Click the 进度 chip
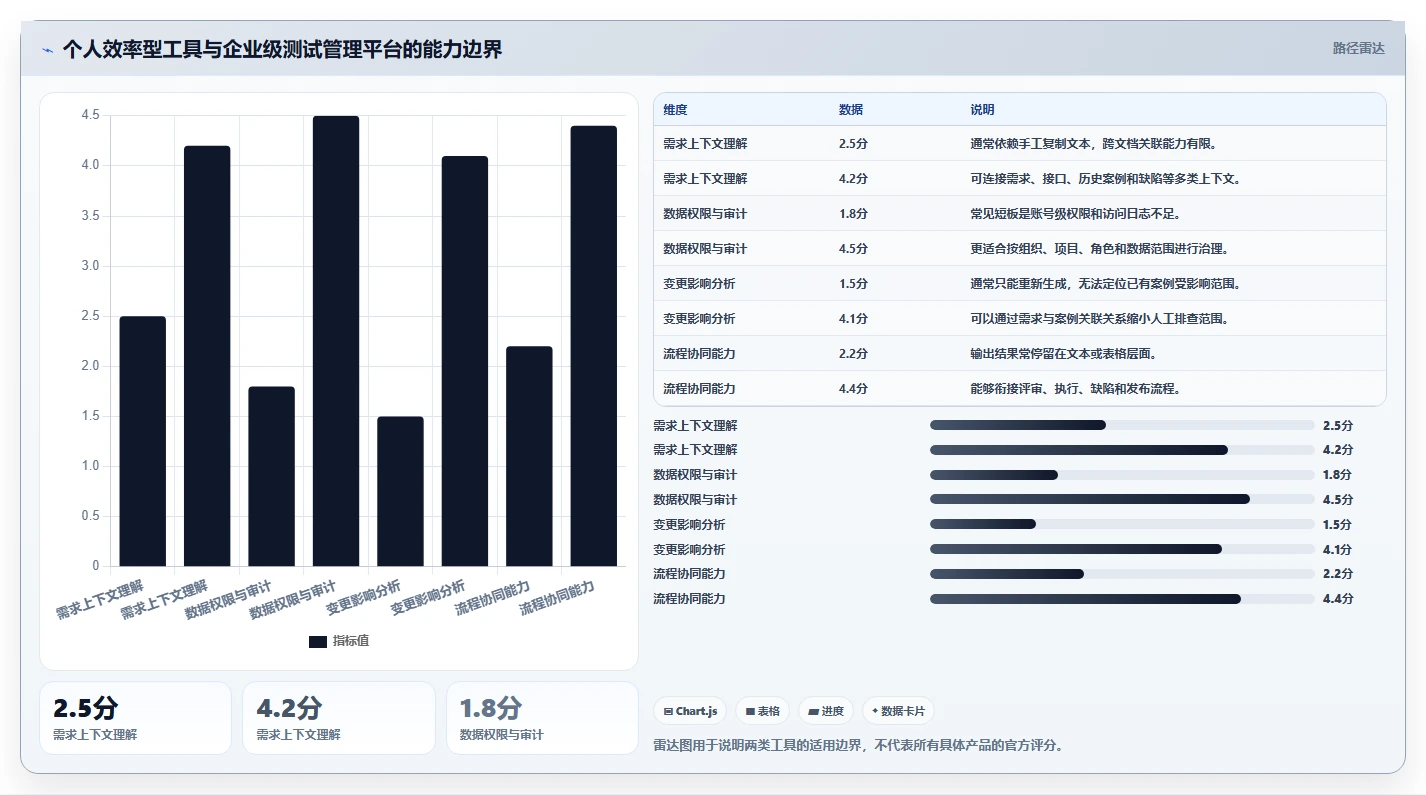The image size is (1426, 795). 826,711
